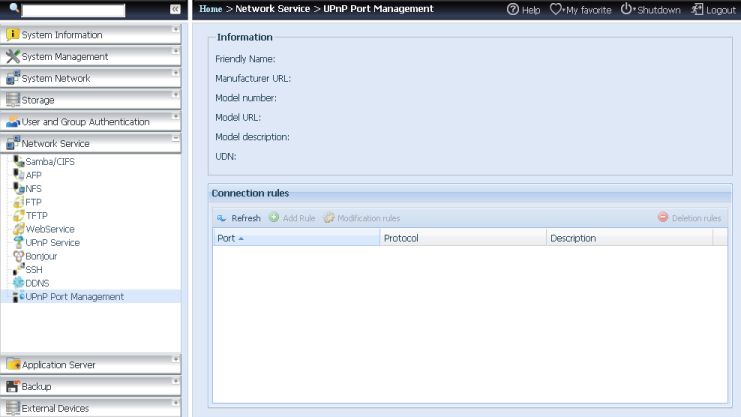741x417 pixels.
Task: Click the NFS icon
Action: (18, 188)
